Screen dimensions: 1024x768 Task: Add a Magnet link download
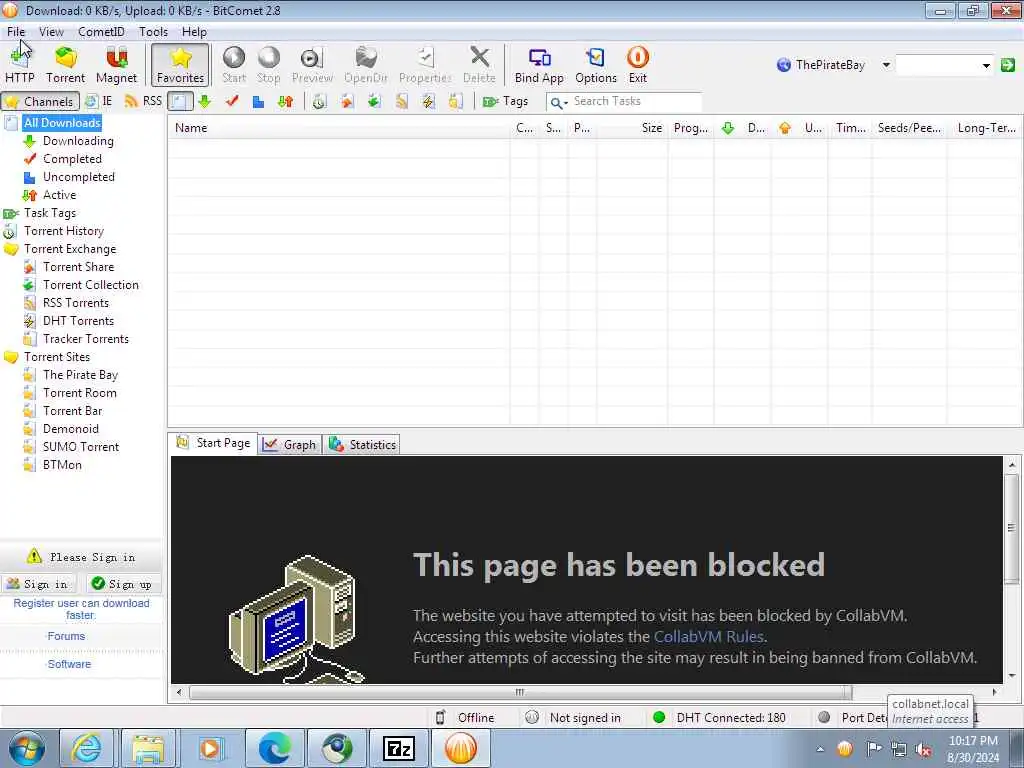click(x=116, y=65)
